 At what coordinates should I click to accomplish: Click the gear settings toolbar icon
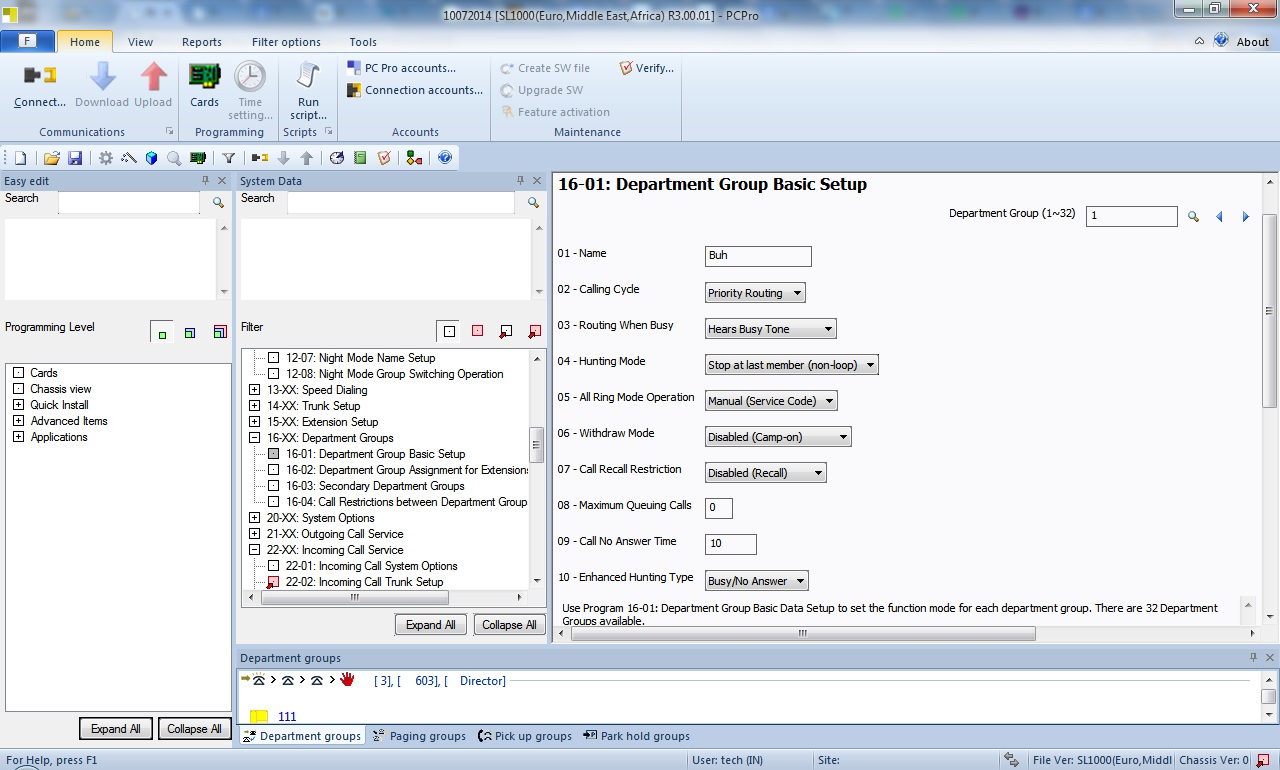106,158
